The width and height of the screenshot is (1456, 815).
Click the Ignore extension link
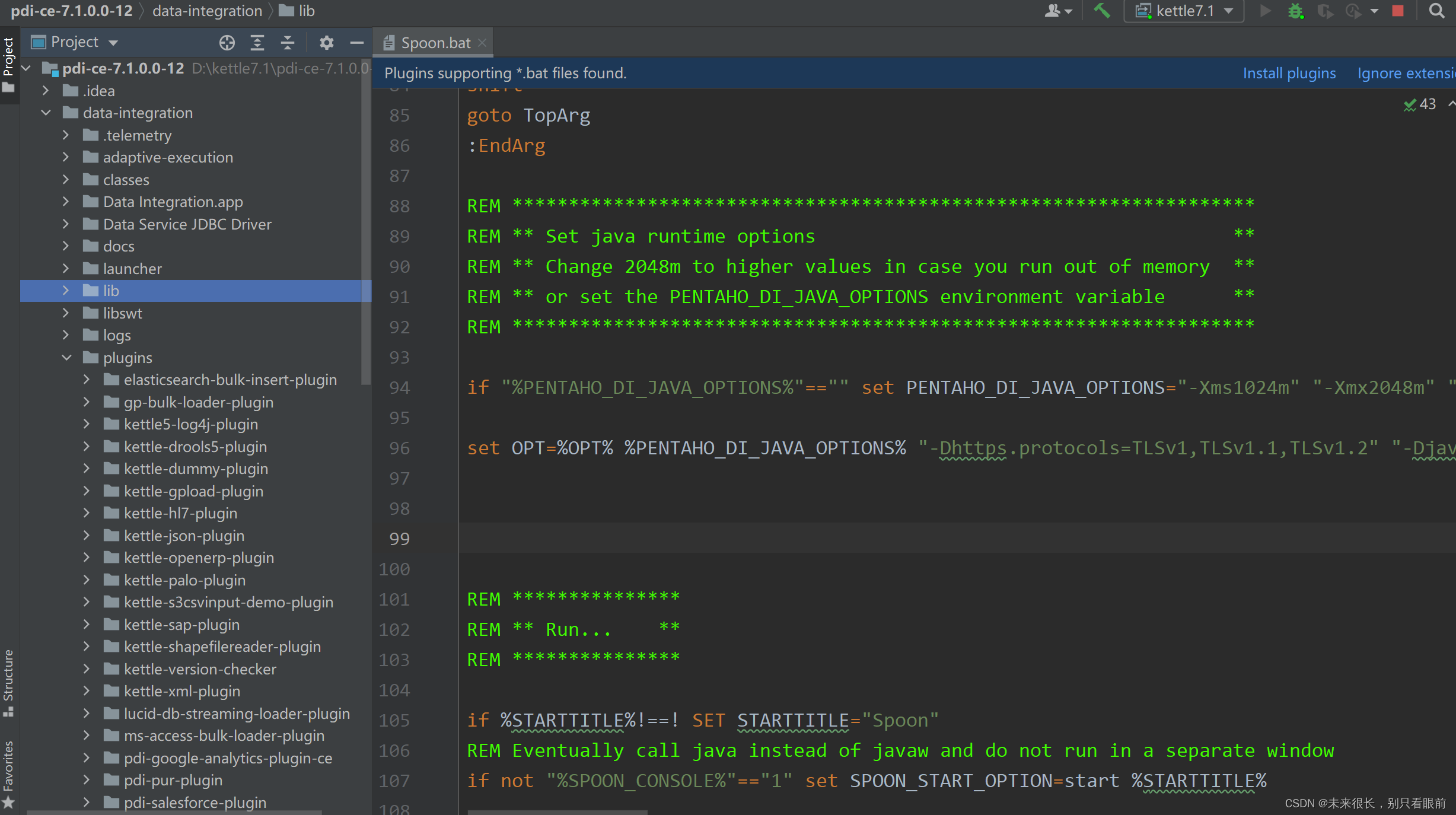tap(1406, 73)
